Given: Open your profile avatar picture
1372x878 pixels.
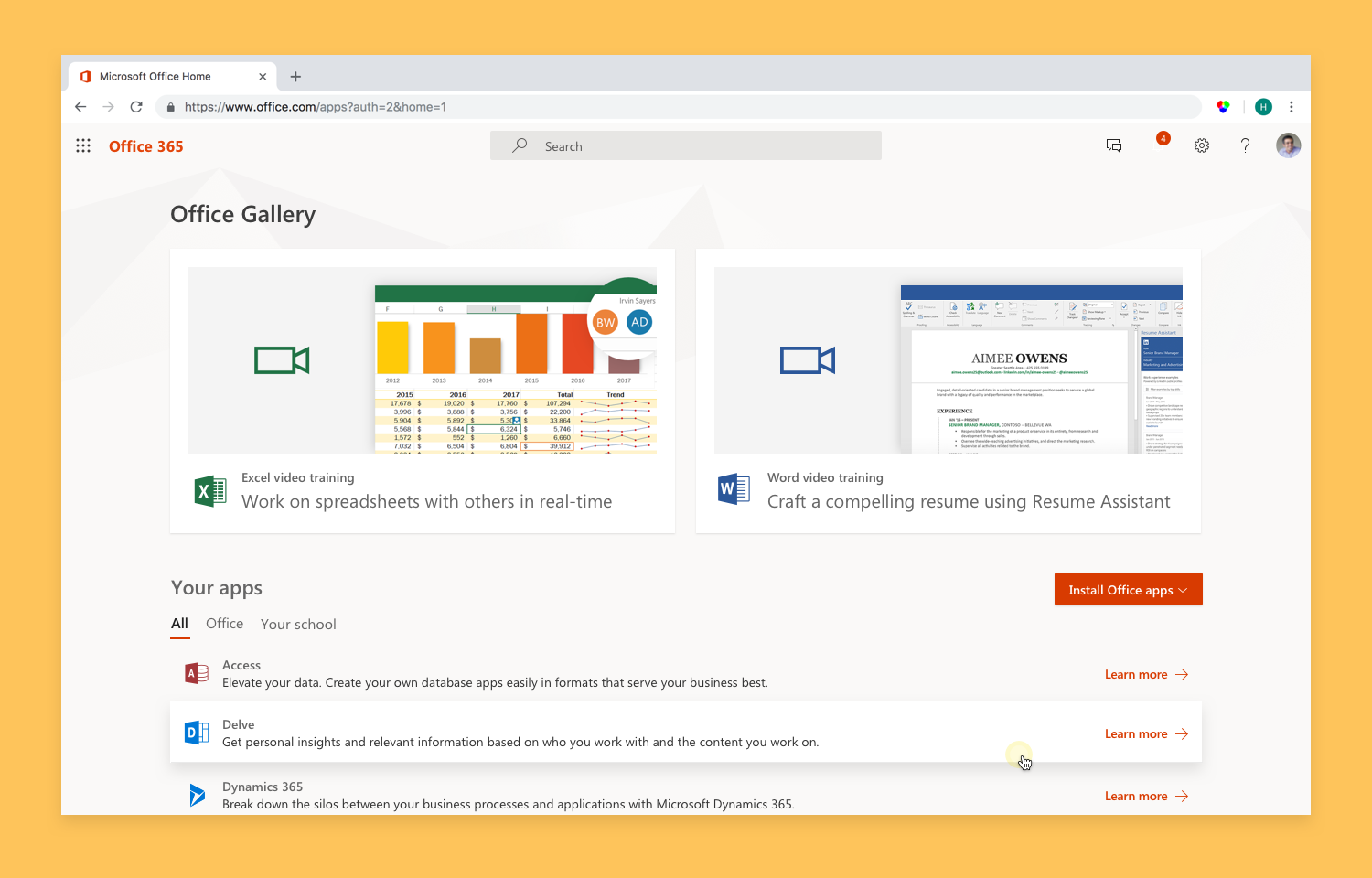Looking at the screenshot, I should (x=1288, y=145).
